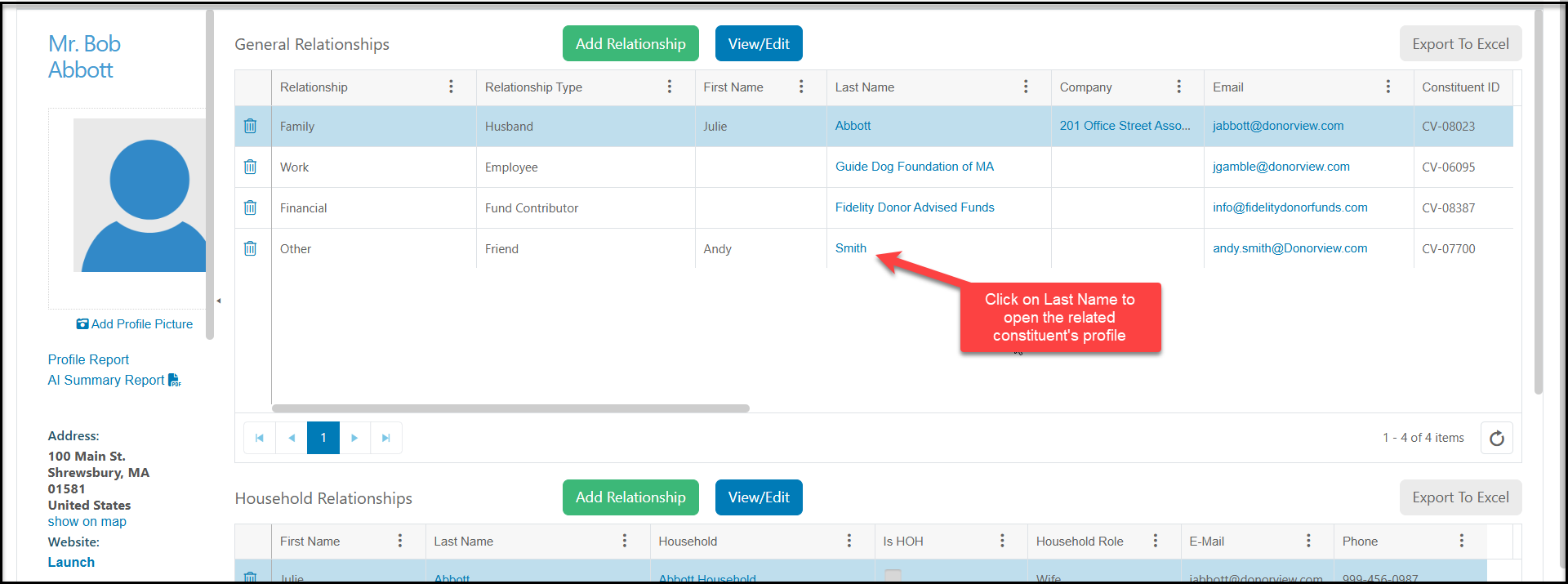Delete the Family relationship row via trash icon
This screenshot has height=584, width=1568.
point(250,126)
